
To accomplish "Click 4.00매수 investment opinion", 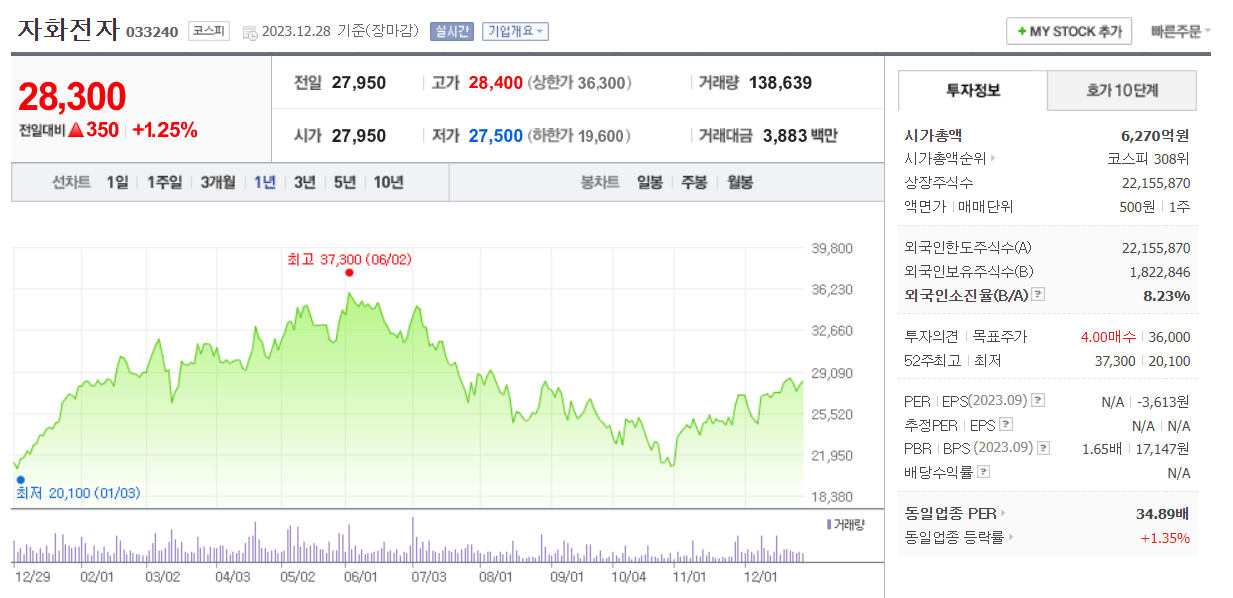I will [1108, 337].
